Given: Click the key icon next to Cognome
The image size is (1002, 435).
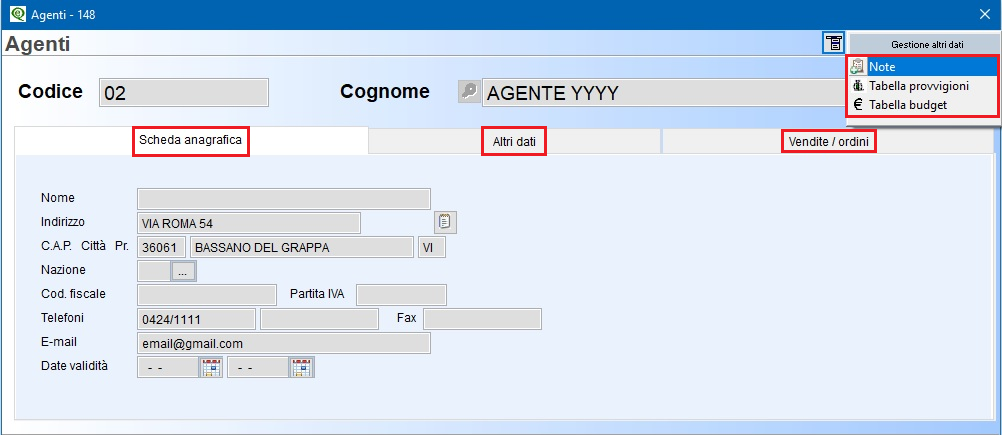Looking at the screenshot, I should point(468,93).
